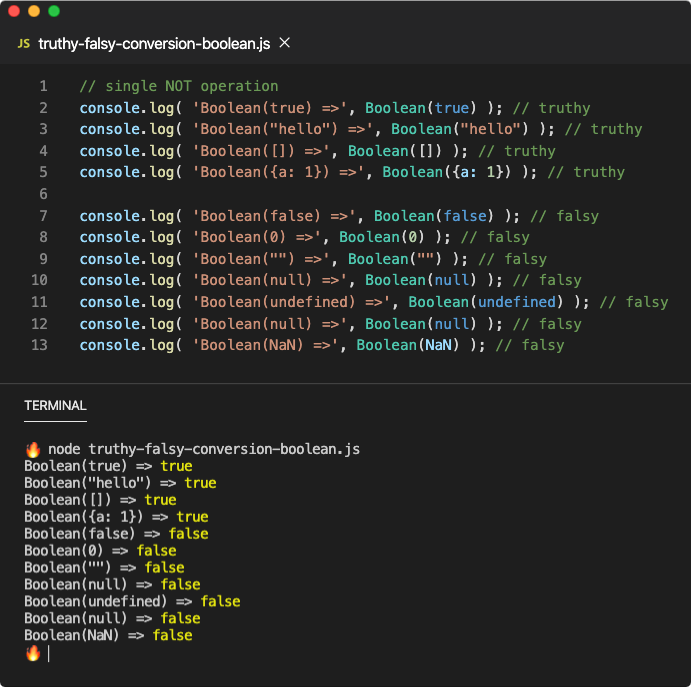Click terminal output 'Boolean(true) => true'
Viewport: 691px width, 687px height.
tap(108, 466)
